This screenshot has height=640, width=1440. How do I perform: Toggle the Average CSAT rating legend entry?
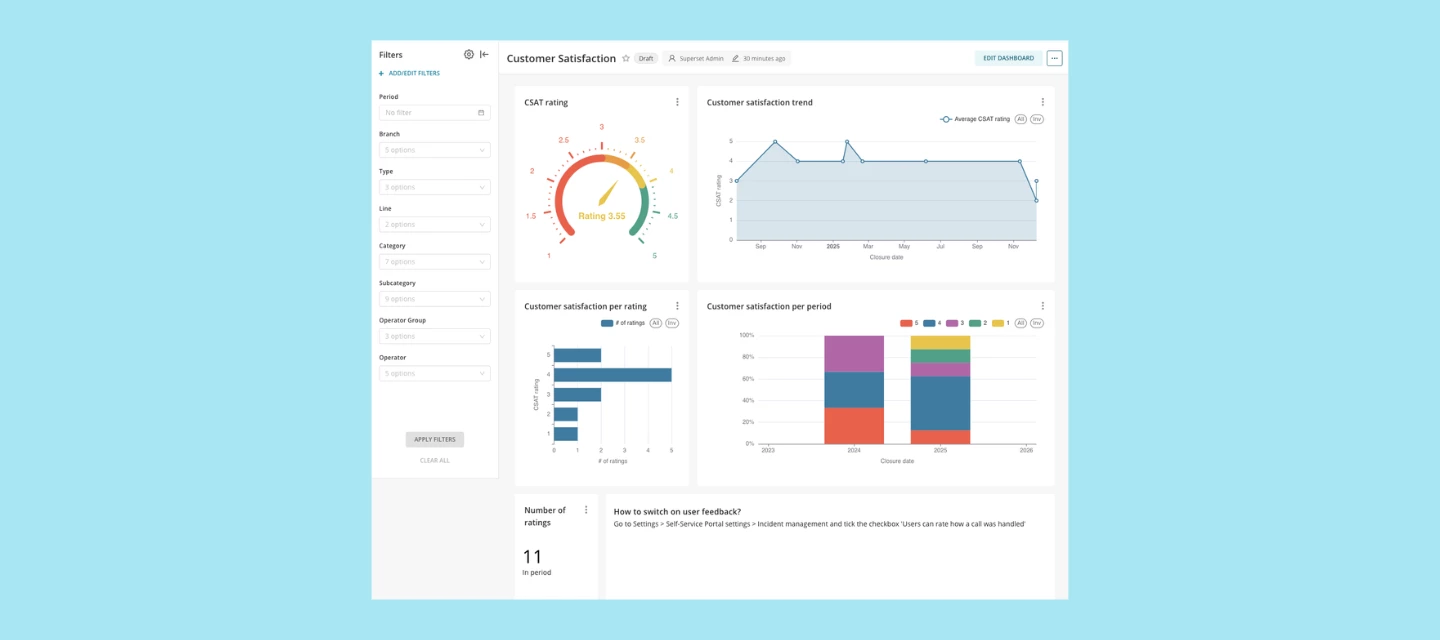983,118
